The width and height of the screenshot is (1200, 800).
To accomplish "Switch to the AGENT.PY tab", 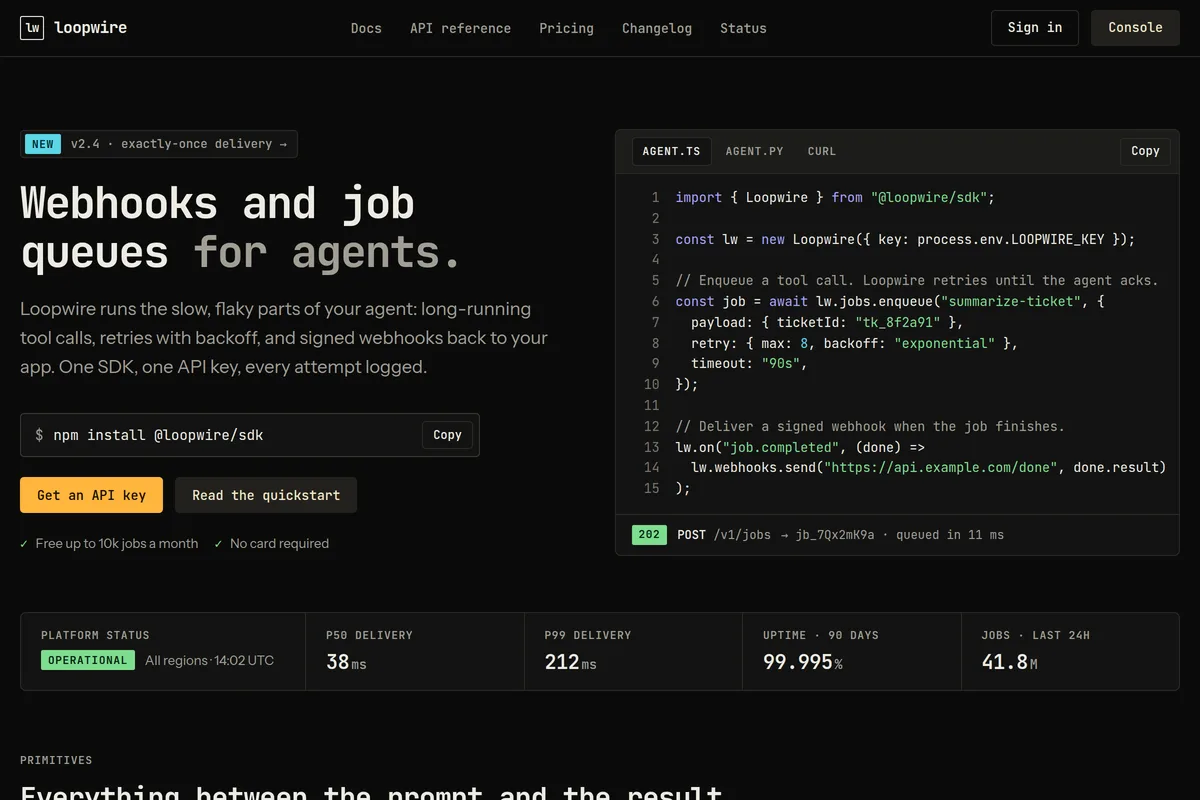I will [754, 151].
